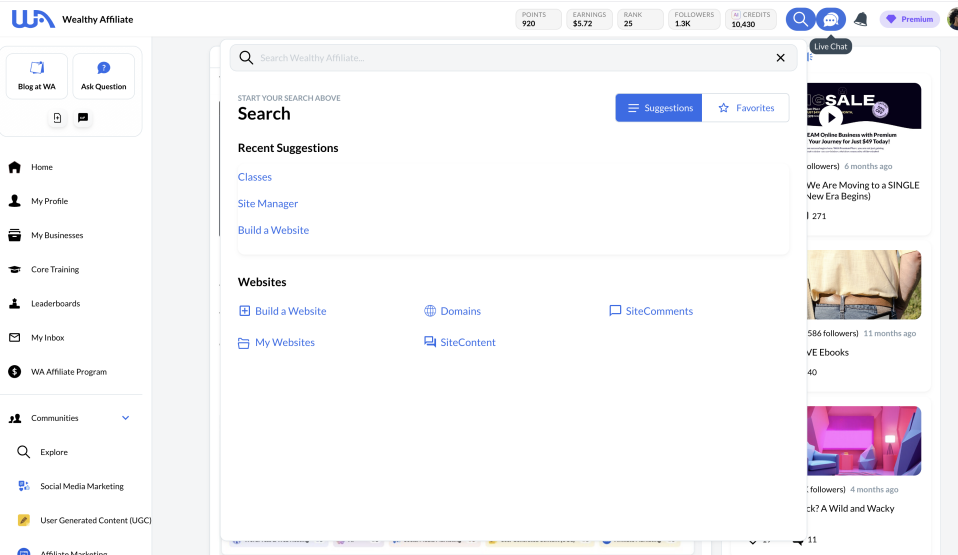This screenshot has height=555, width=958.
Task: Open the SiteComments link
Action: pos(659,311)
